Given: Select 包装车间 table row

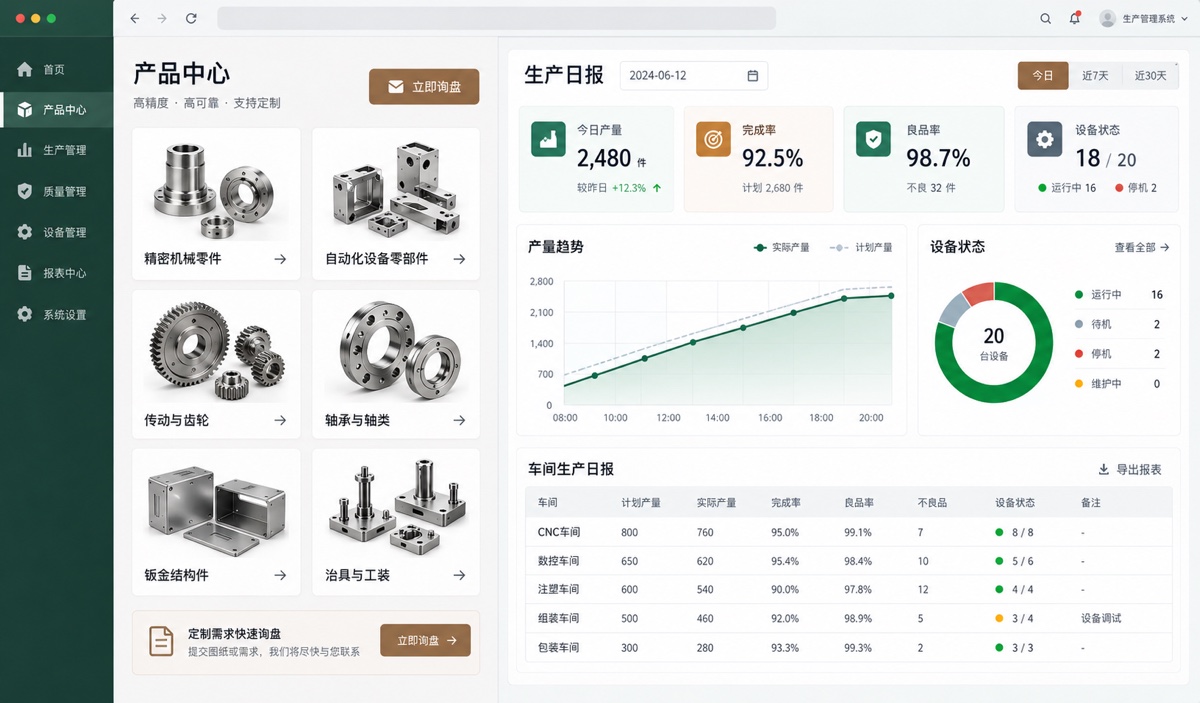Looking at the screenshot, I should (x=848, y=648).
